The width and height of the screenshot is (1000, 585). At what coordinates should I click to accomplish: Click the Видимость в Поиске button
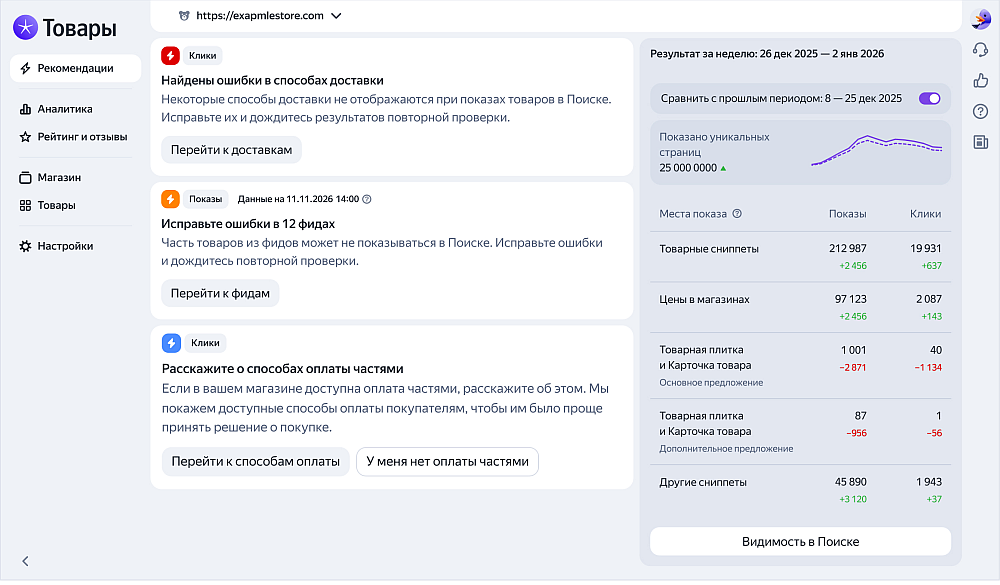click(x=800, y=542)
